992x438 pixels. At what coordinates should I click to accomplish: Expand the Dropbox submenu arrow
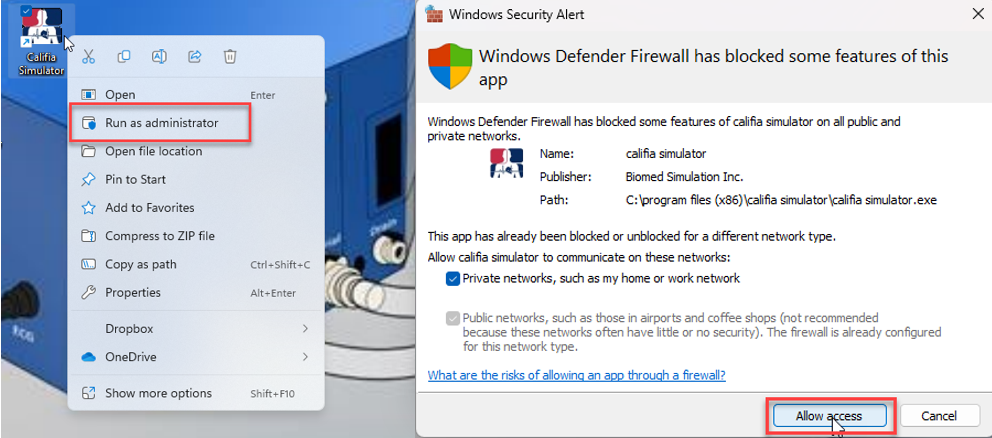pyautogui.click(x=305, y=328)
